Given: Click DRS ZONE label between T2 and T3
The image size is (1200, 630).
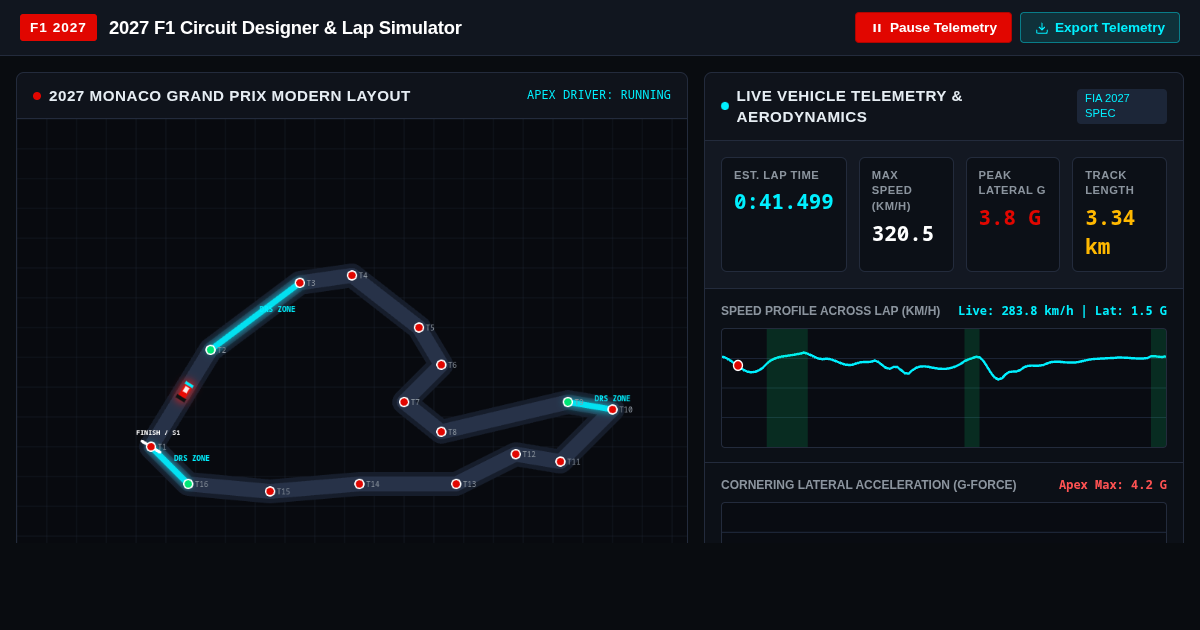Looking at the screenshot, I should [278, 309].
